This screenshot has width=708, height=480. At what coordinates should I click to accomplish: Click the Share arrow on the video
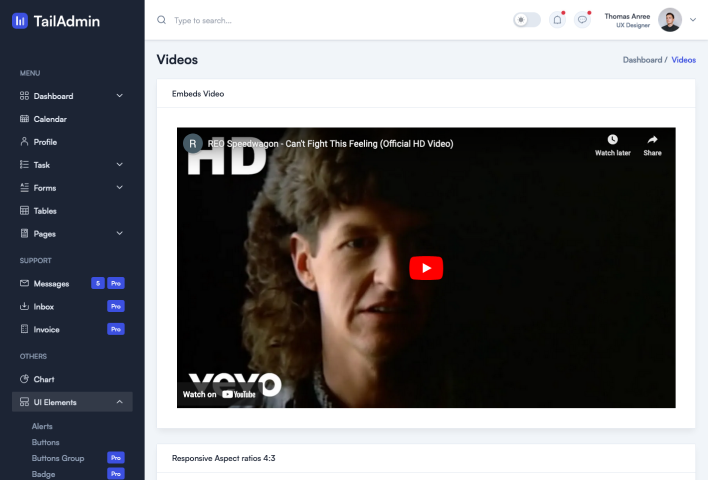[652, 140]
